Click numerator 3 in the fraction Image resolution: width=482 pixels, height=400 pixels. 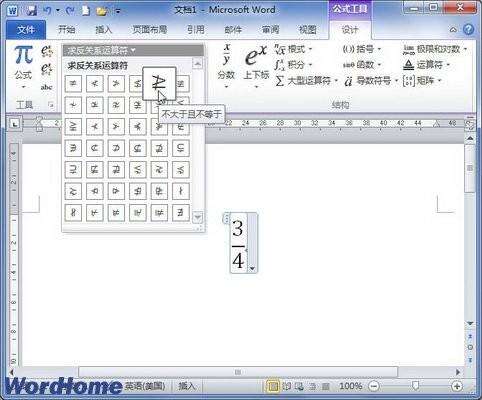tap(238, 229)
